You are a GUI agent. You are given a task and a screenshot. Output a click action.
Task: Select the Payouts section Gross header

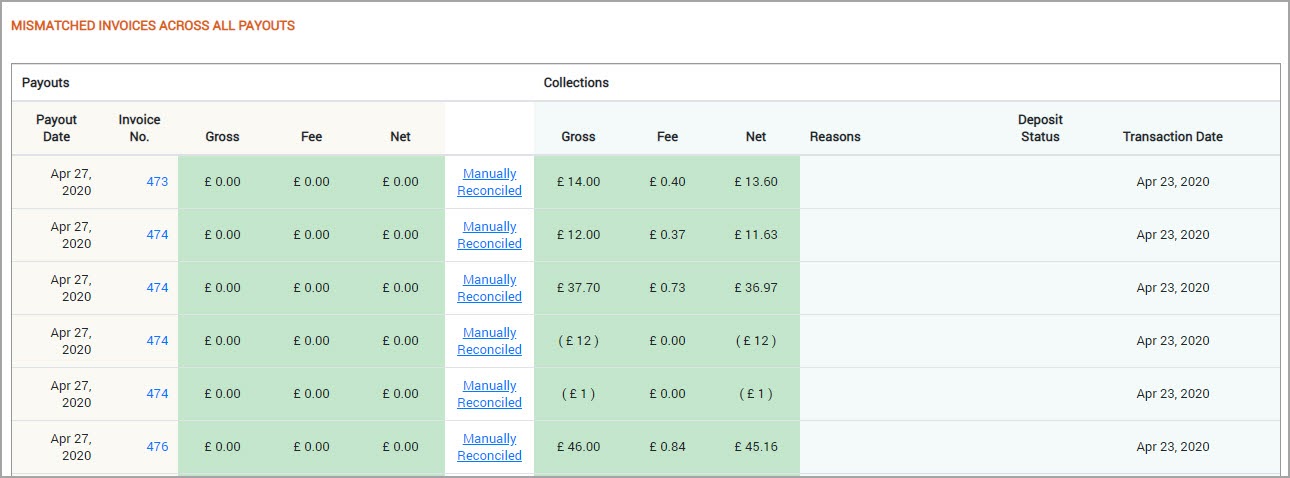(x=222, y=137)
